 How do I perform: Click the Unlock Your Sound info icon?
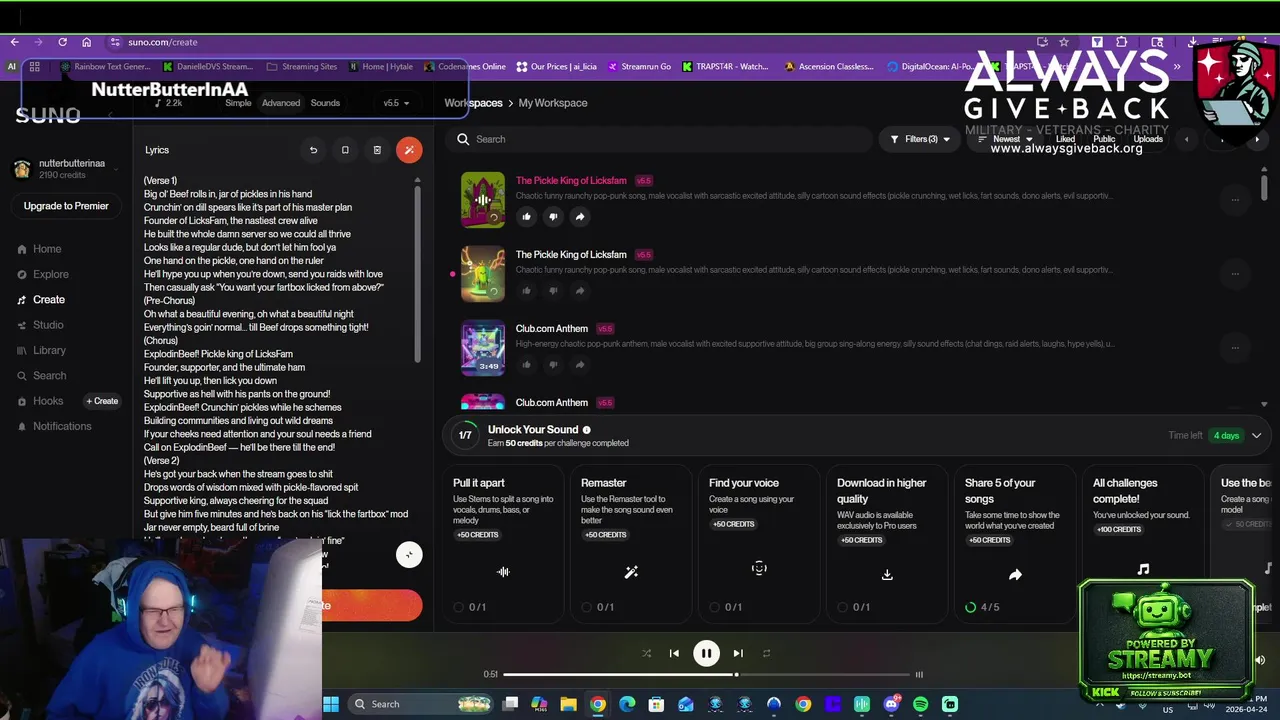click(x=587, y=430)
